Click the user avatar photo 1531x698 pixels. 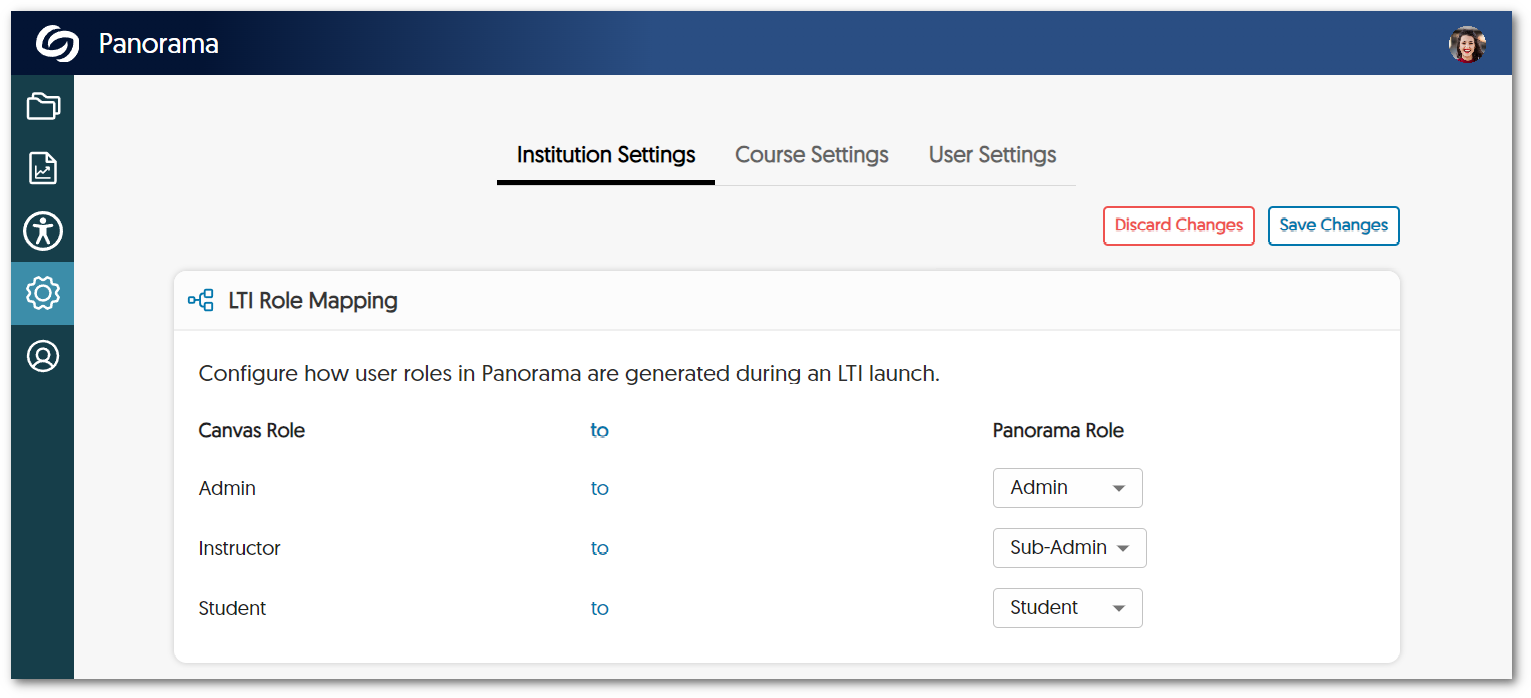click(x=1467, y=44)
